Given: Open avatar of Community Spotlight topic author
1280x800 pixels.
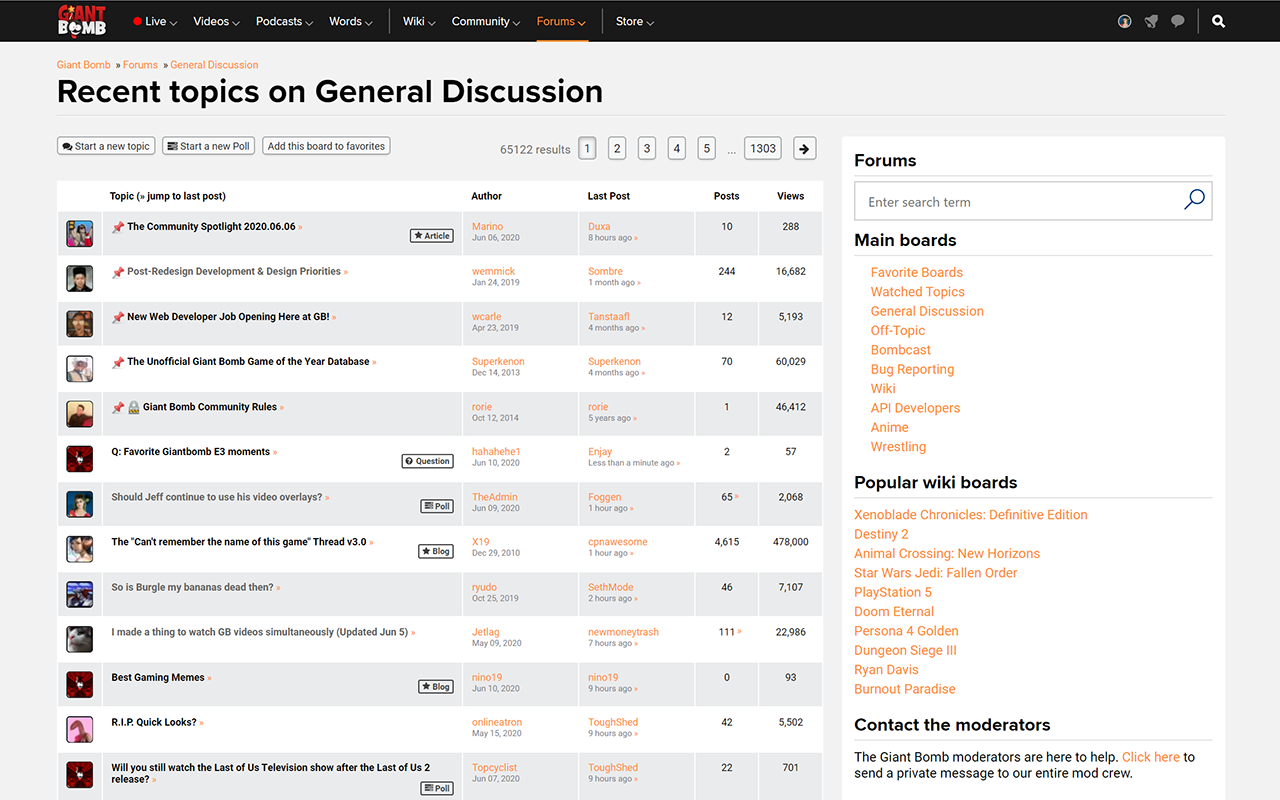Looking at the screenshot, I should pyautogui.click(x=80, y=234).
